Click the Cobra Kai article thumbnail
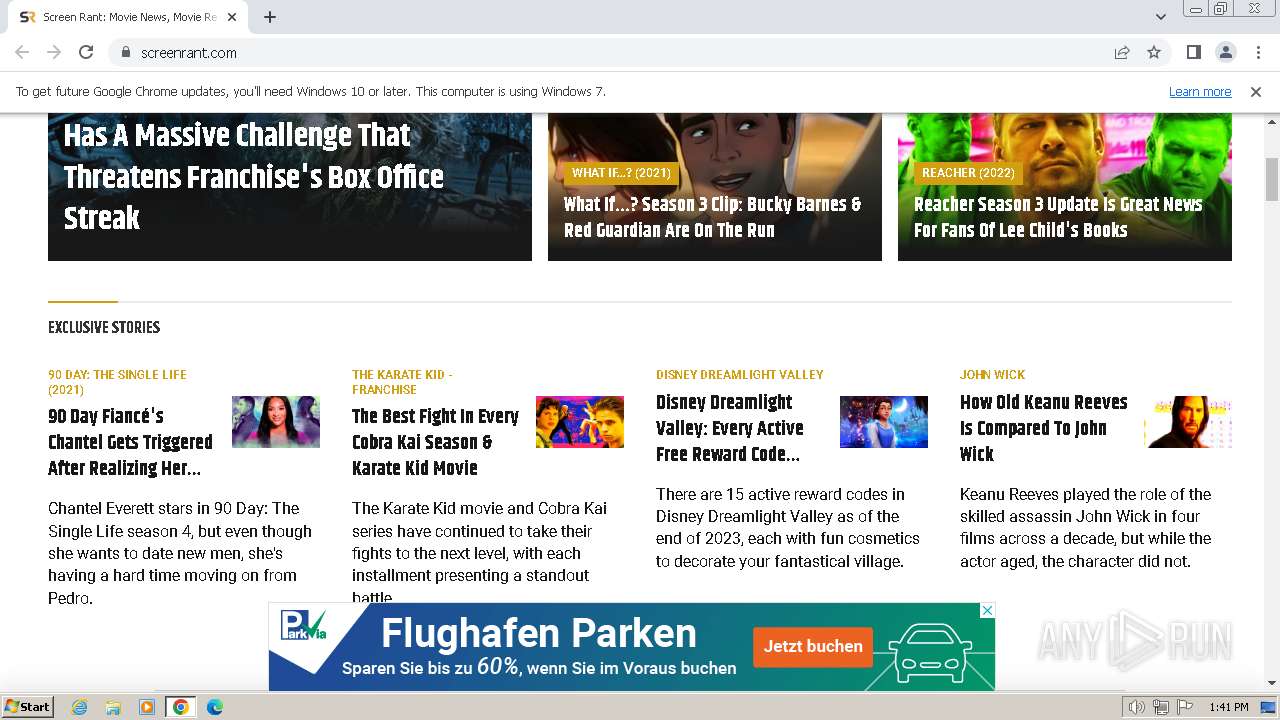The image size is (1280, 720). coord(580,422)
